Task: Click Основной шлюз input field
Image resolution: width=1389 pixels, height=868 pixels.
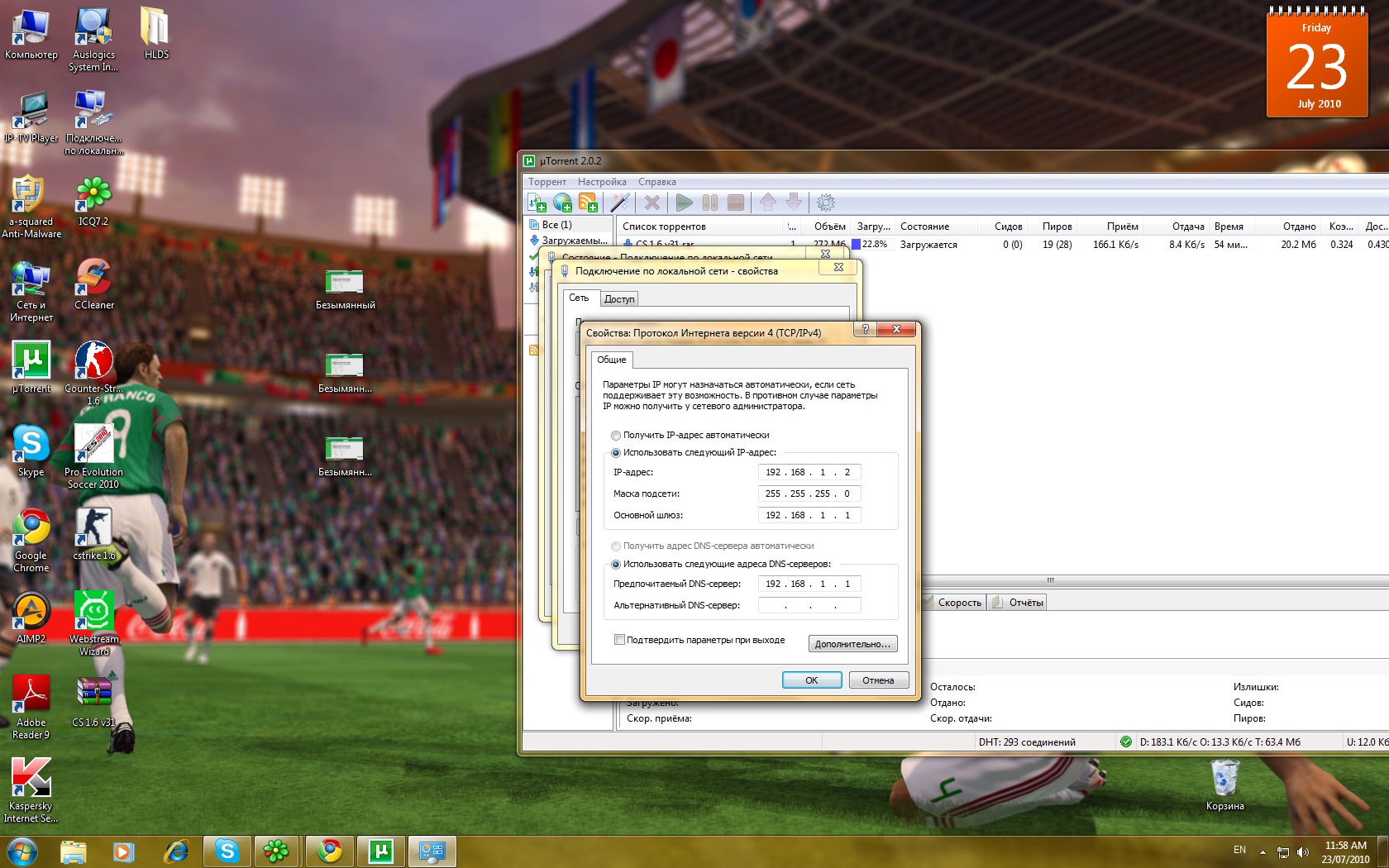Action: click(x=809, y=515)
